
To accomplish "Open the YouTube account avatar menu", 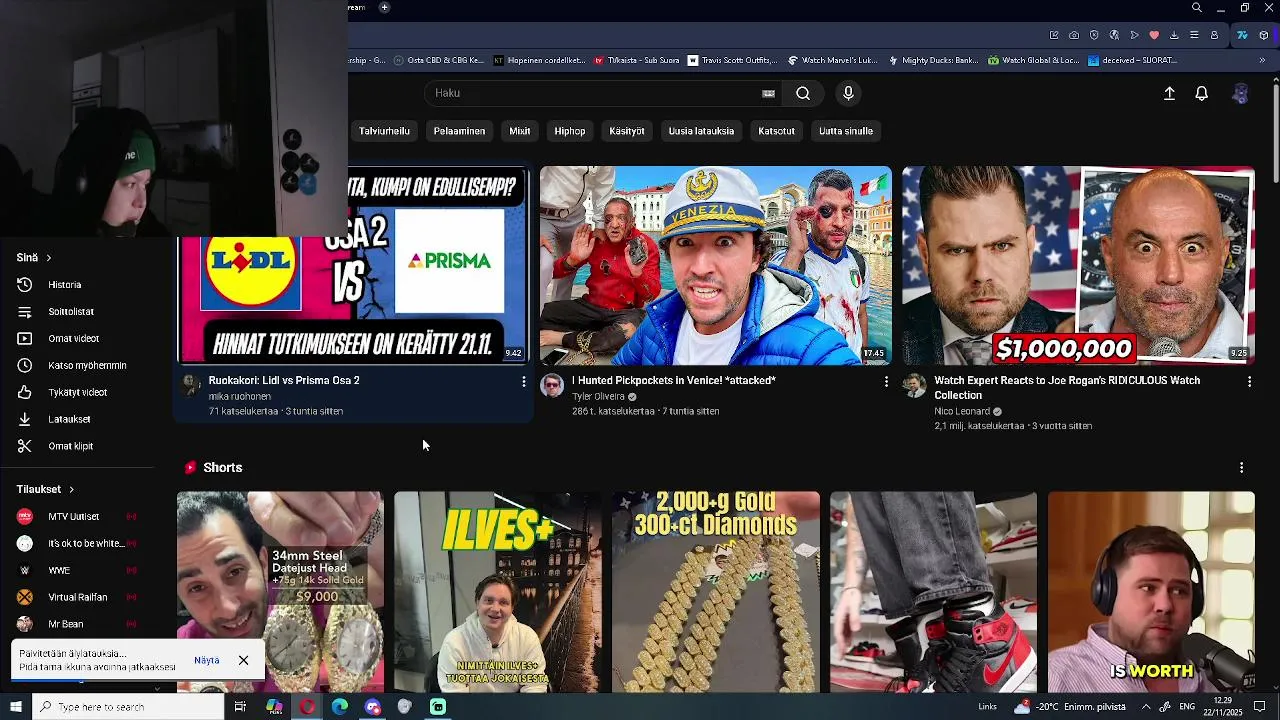I will tap(1240, 93).
